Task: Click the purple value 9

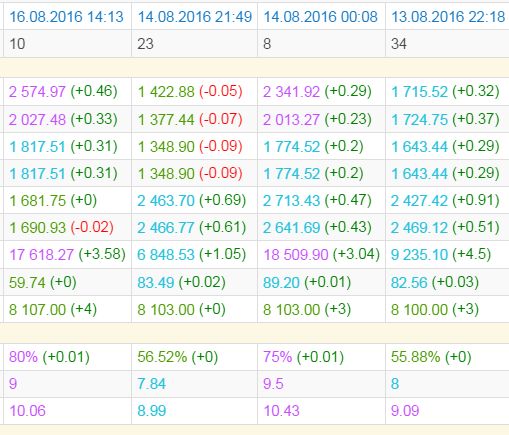Action: coord(13,384)
